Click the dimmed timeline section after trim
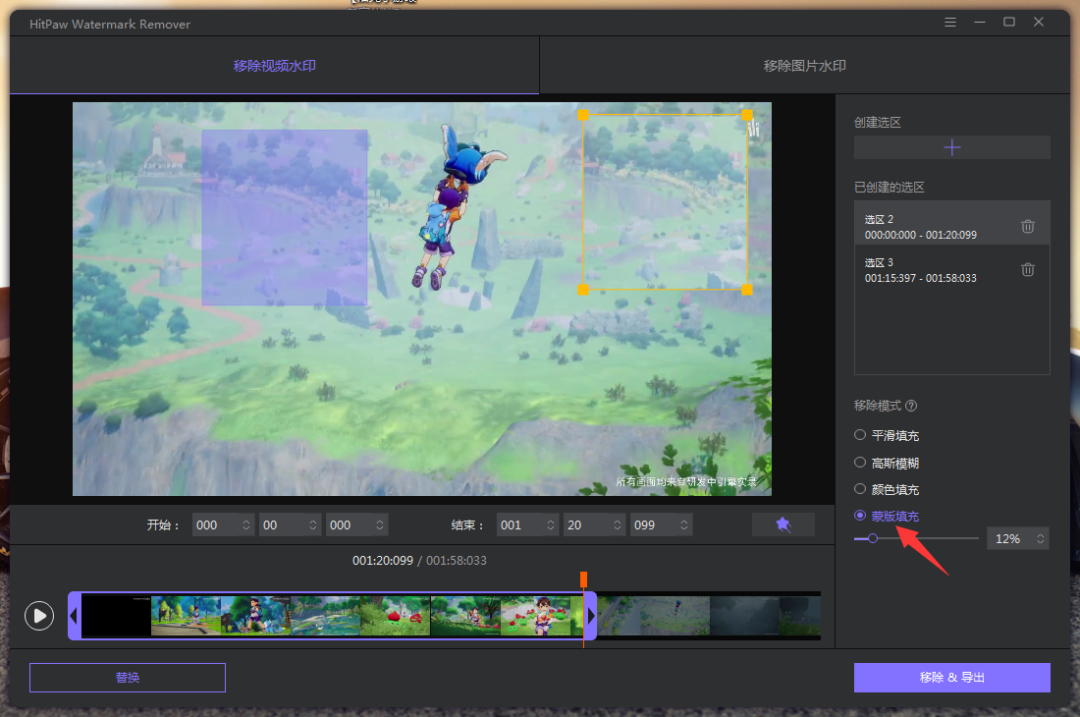The image size is (1080, 717). [x=709, y=616]
